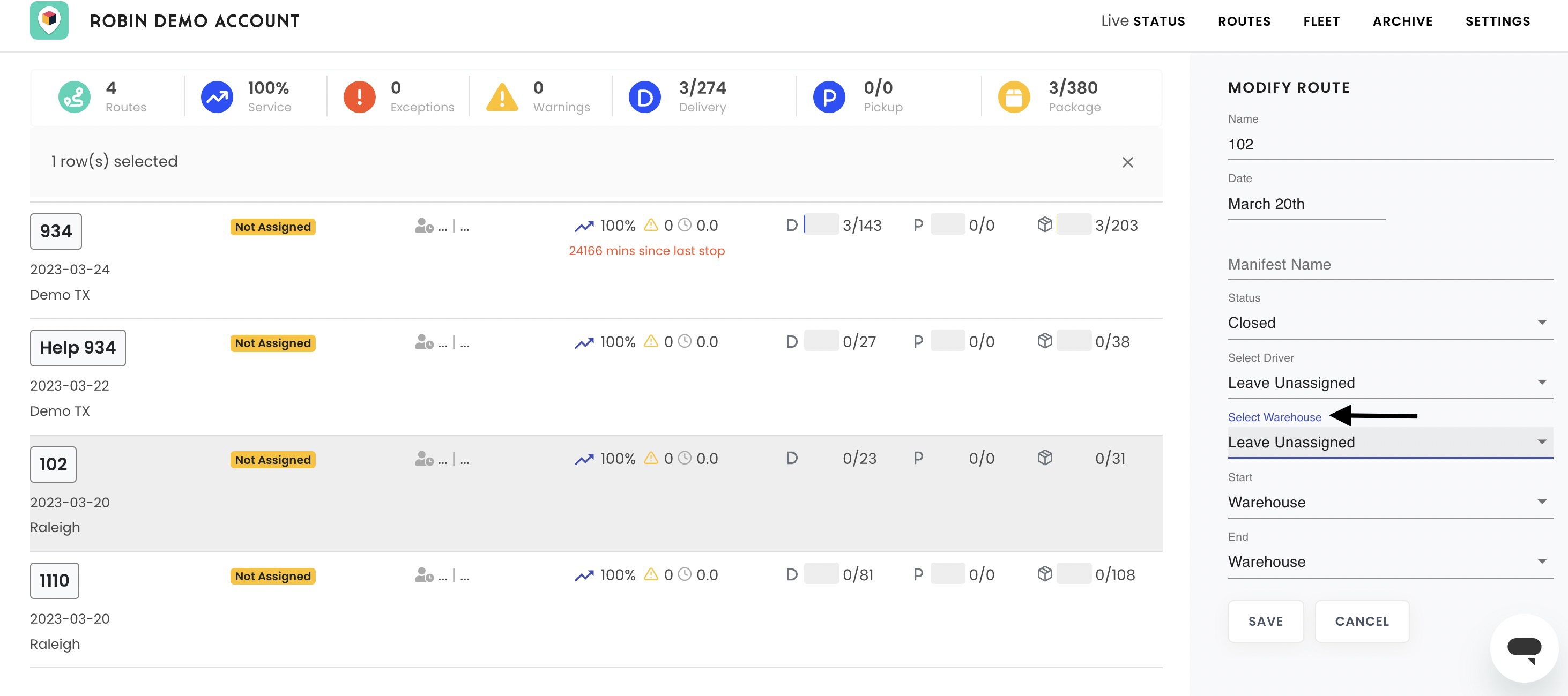Open the Fleet menu item

pos(1321,21)
